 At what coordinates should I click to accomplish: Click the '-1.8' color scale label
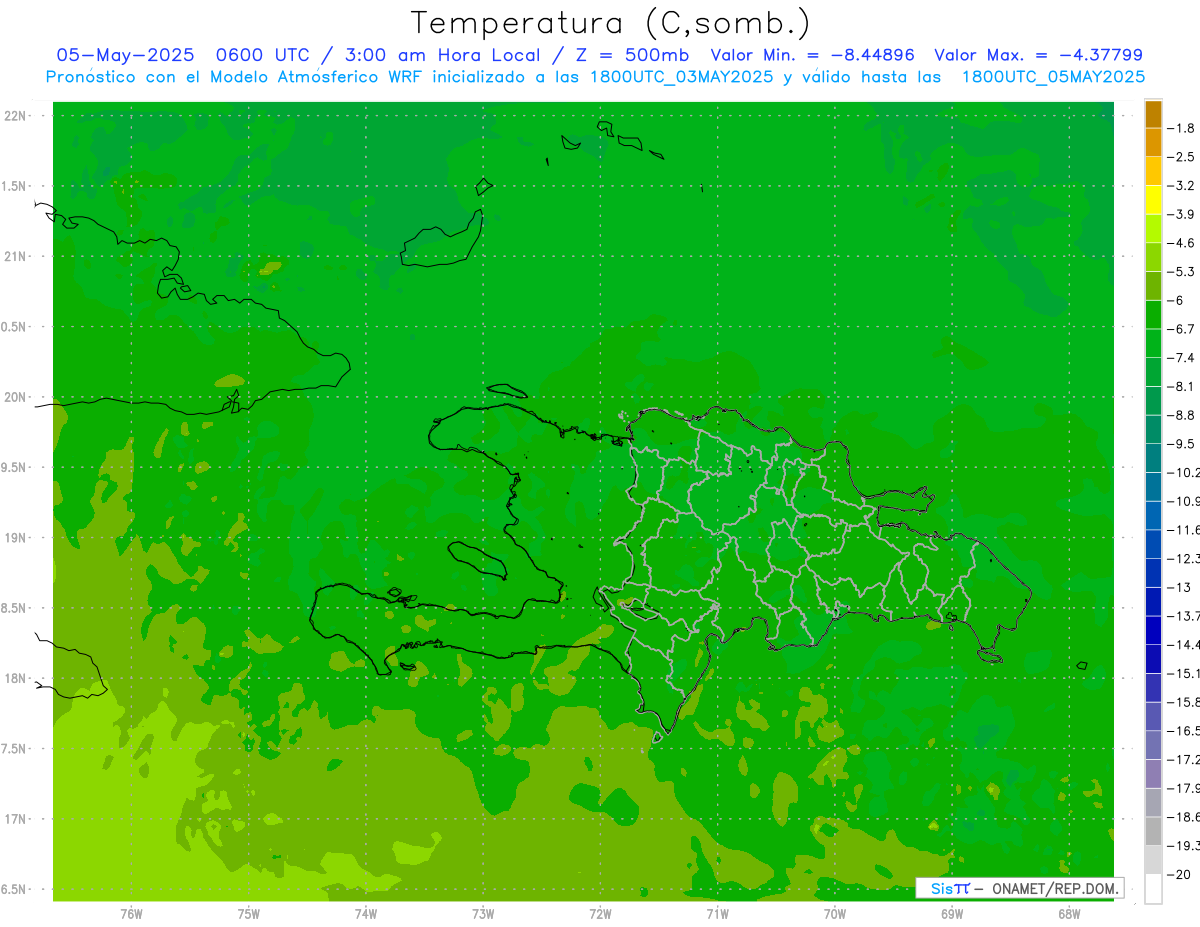[1182, 128]
